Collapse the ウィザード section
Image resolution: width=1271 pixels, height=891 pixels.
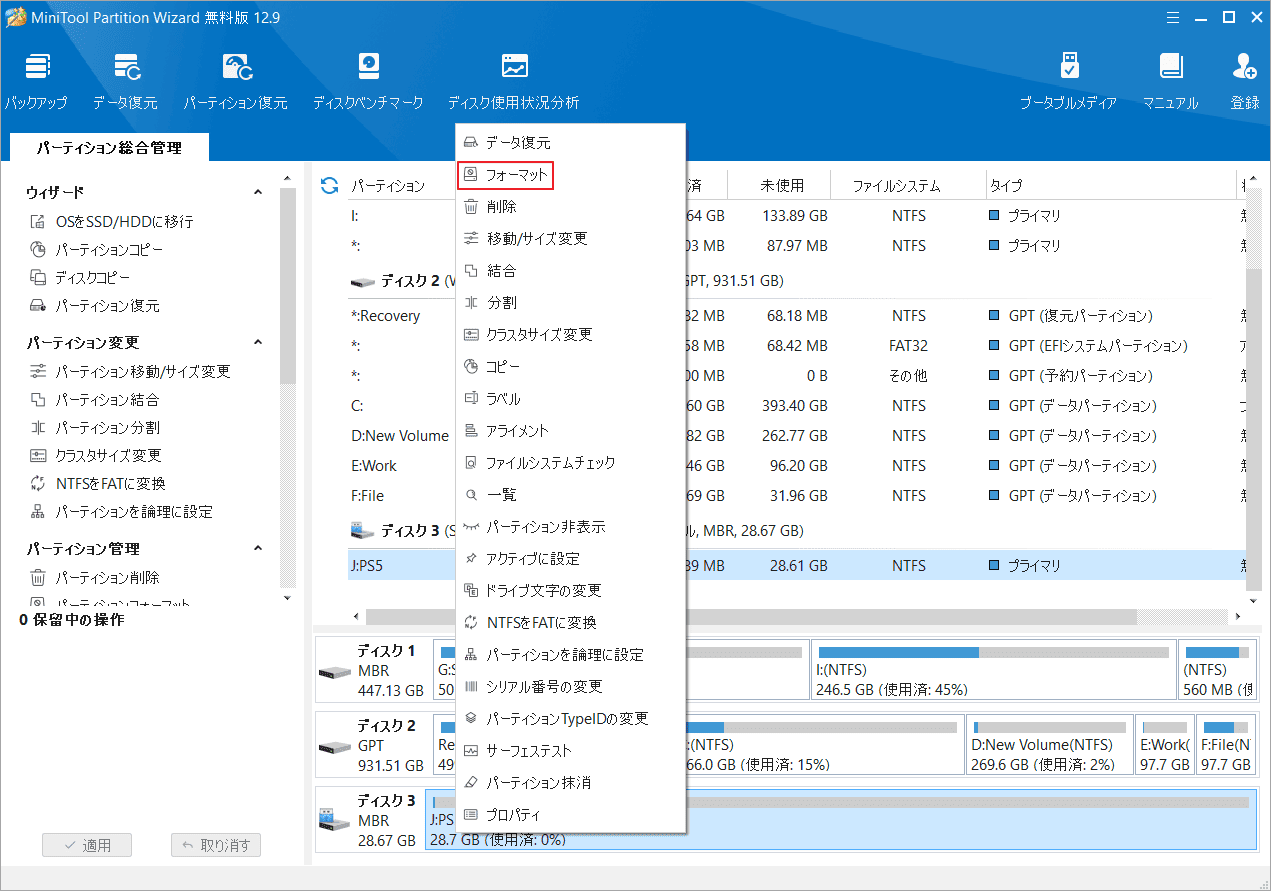point(258,192)
